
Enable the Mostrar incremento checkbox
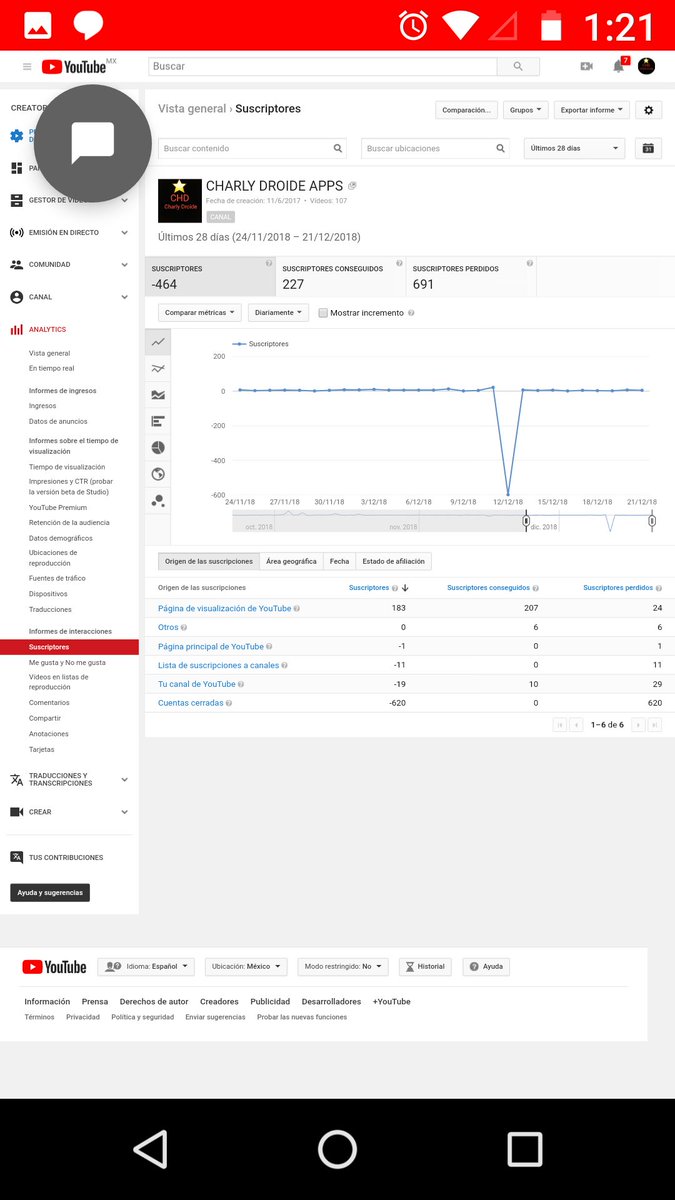point(323,313)
